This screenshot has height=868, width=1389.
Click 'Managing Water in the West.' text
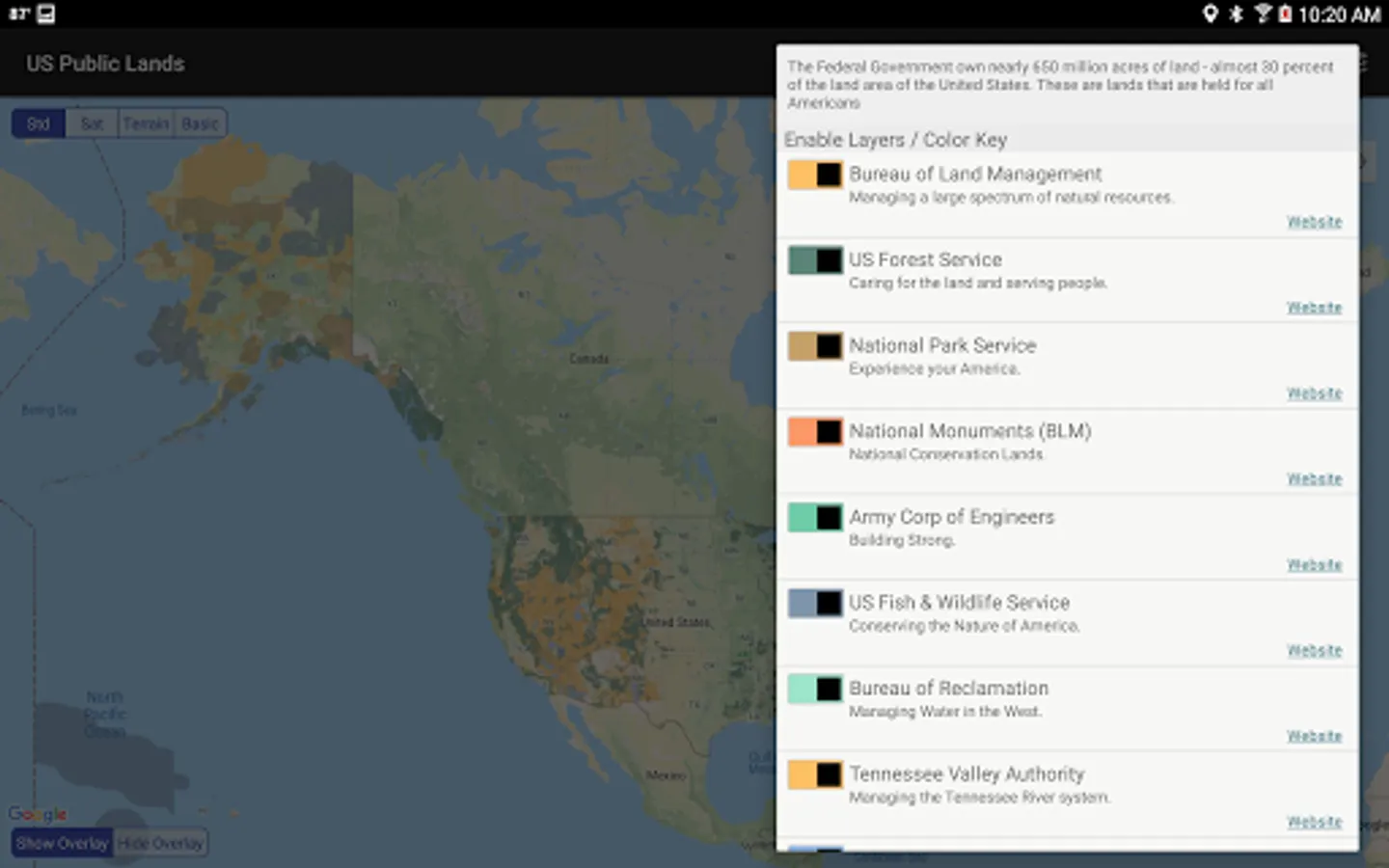(x=945, y=712)
